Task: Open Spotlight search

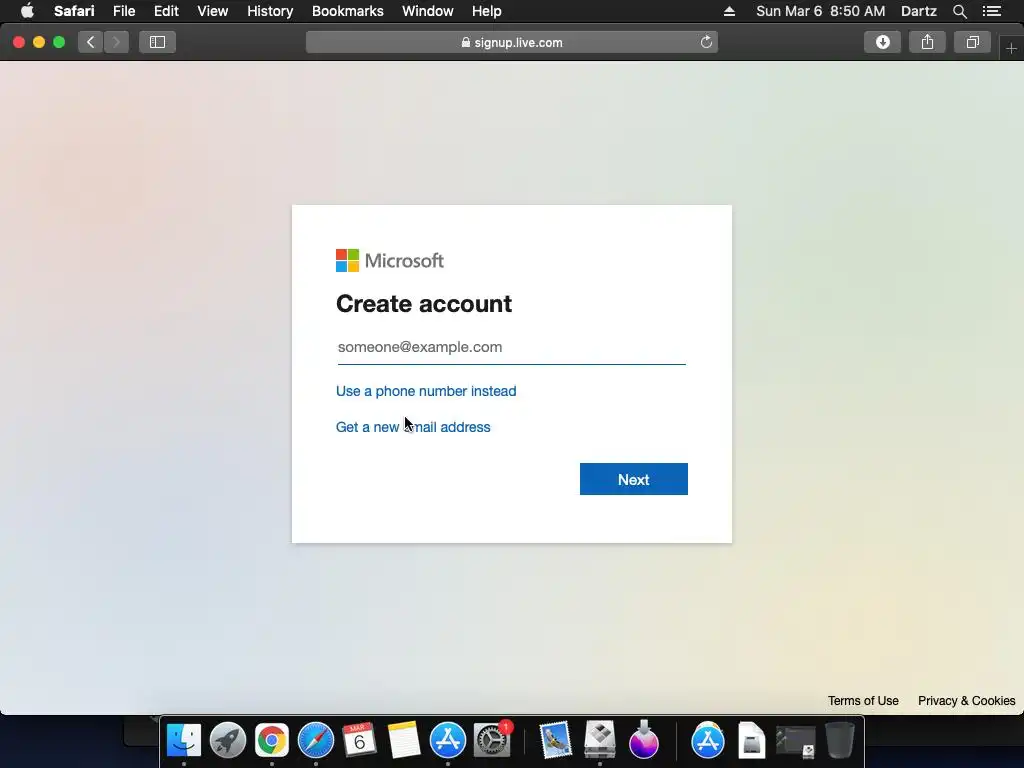Action: pyautogui.click(x=959, y=11)
